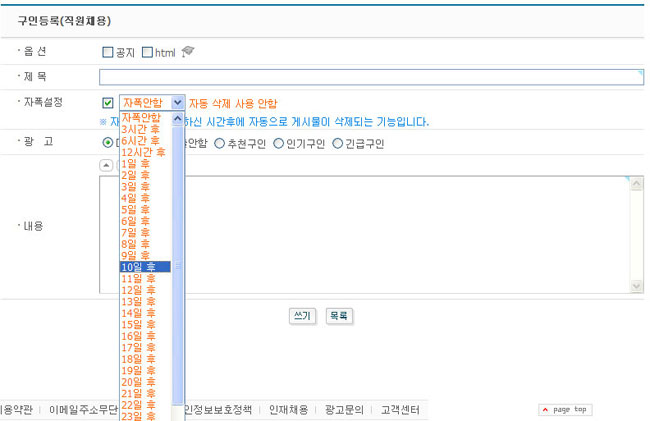650x421 pixels.
Task: Choose 6시간 후 from the list
Action: point(145,140)
